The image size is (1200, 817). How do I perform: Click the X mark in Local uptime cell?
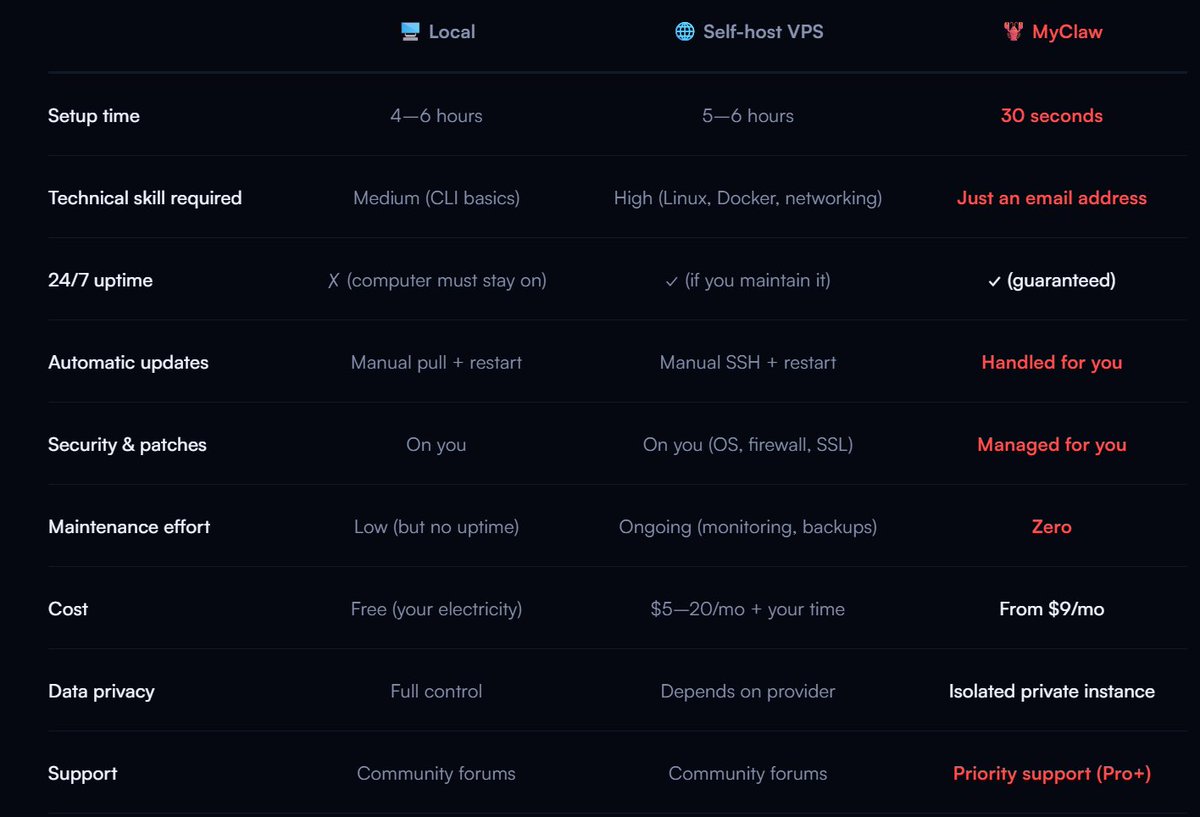(x=334, y=281)
